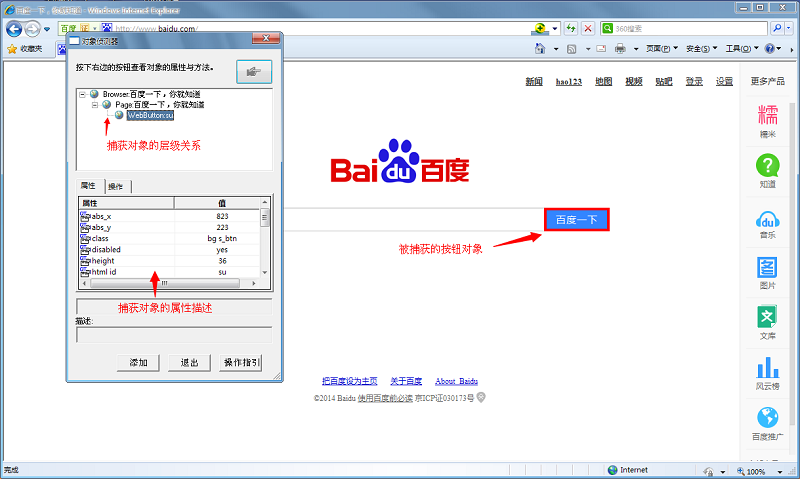Click the RSS feeds icon
The height and width of the screenshot is (479, 800).
[x=571, y=49]
